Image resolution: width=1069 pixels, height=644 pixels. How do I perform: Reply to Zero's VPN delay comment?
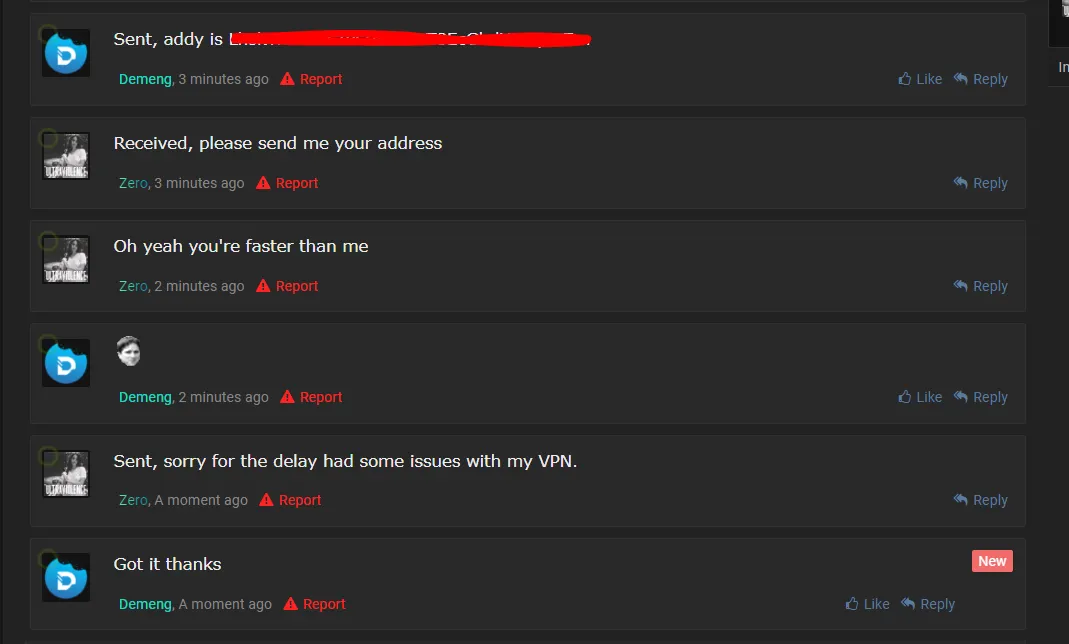(x=980, y=500)
